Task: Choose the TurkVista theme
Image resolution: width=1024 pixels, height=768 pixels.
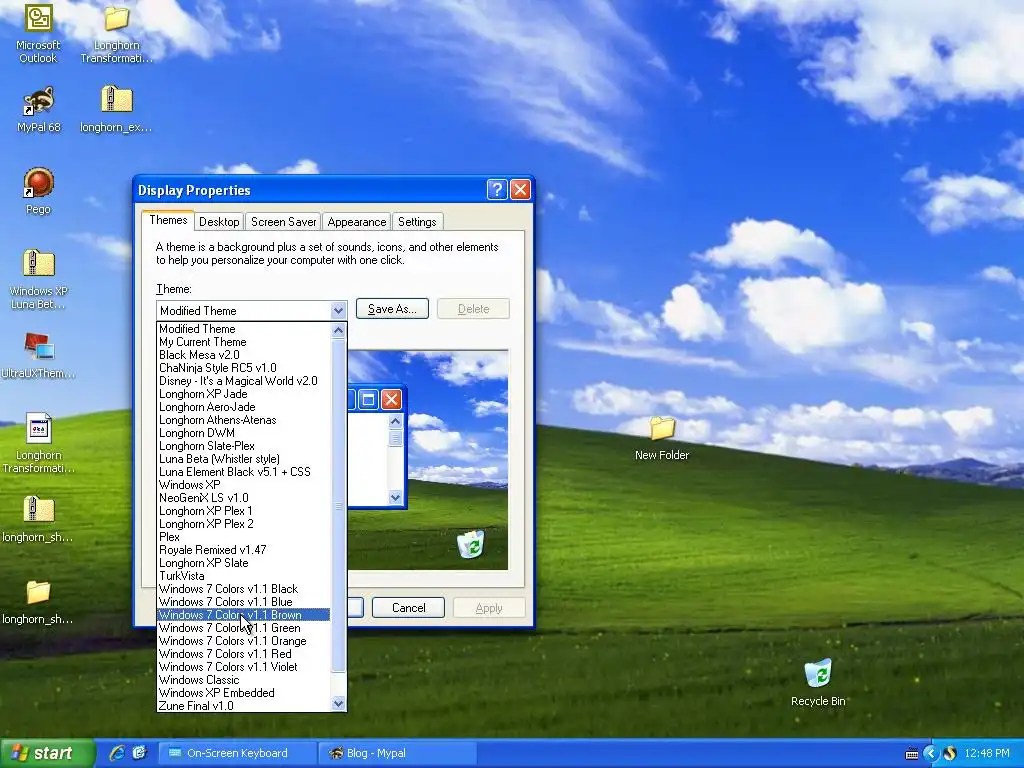Action: (x=244, y=576)
